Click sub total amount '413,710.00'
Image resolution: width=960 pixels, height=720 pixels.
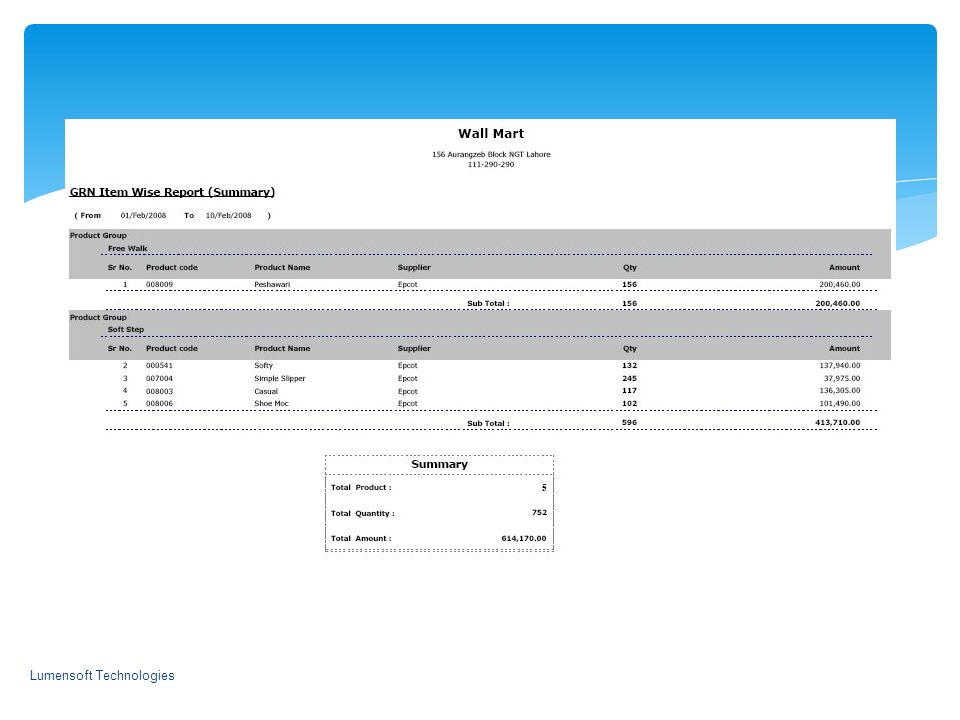point(838,422)
